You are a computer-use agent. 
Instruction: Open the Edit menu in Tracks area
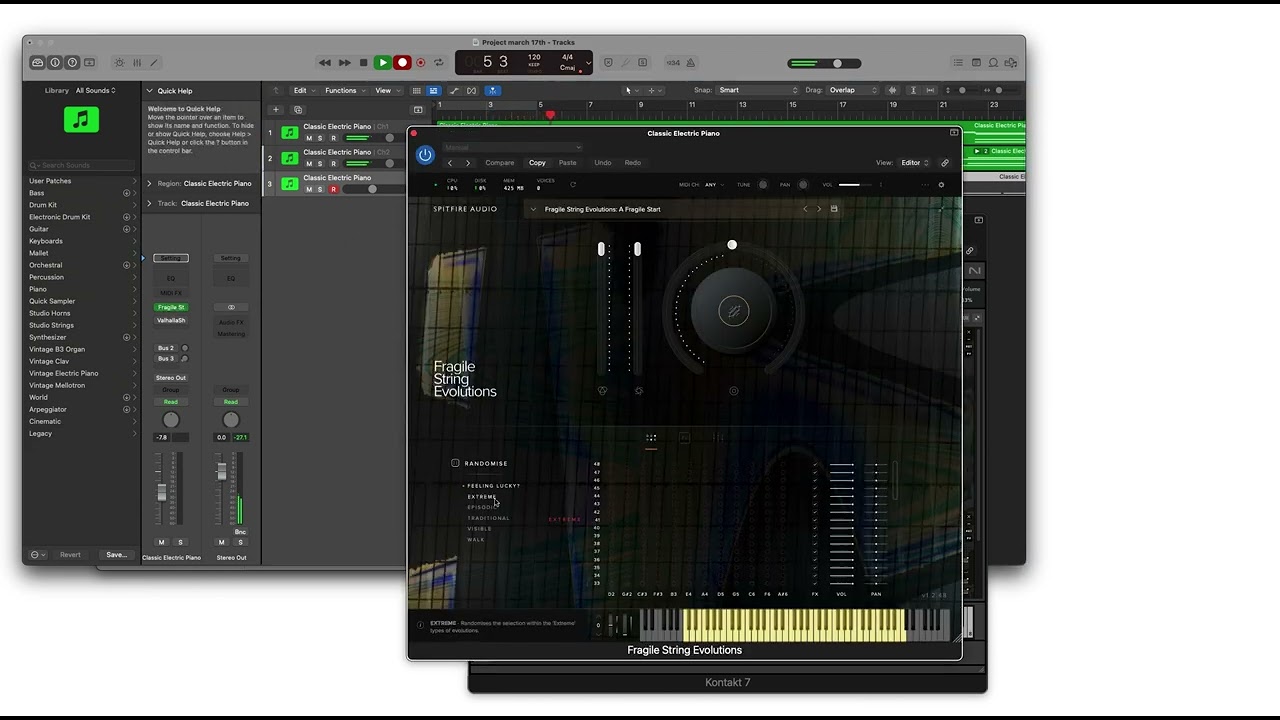coord(303,91)
